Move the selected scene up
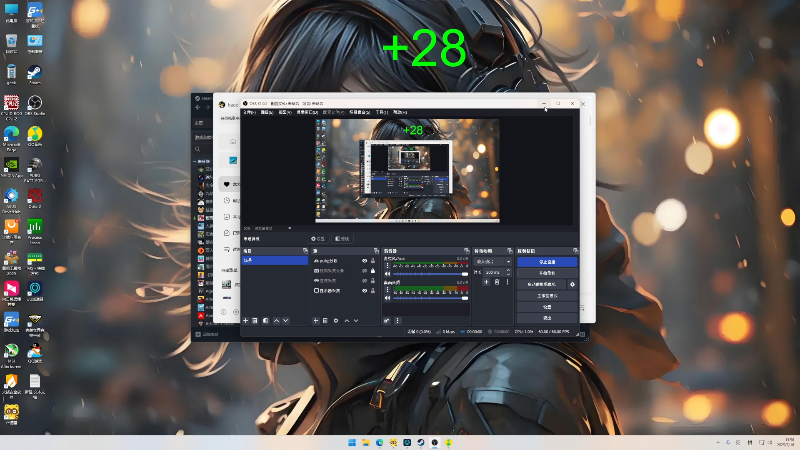Image resolution: width=800 pixels, height=450 pixels. pos(276,320)
